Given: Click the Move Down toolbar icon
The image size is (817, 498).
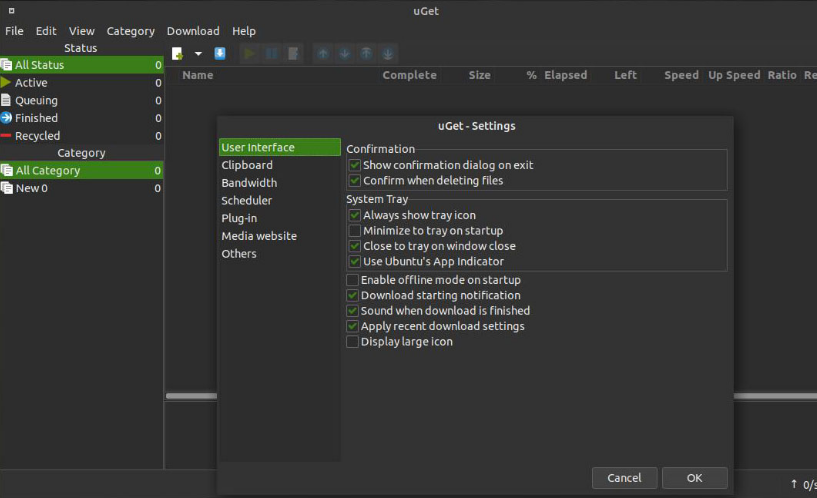Looking at the screenshot, I should [344, 53].
